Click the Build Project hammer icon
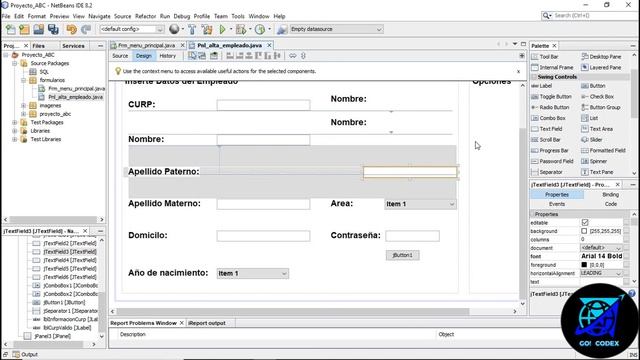The width and height of the screenshot is (640, 360). coord(192,29)
